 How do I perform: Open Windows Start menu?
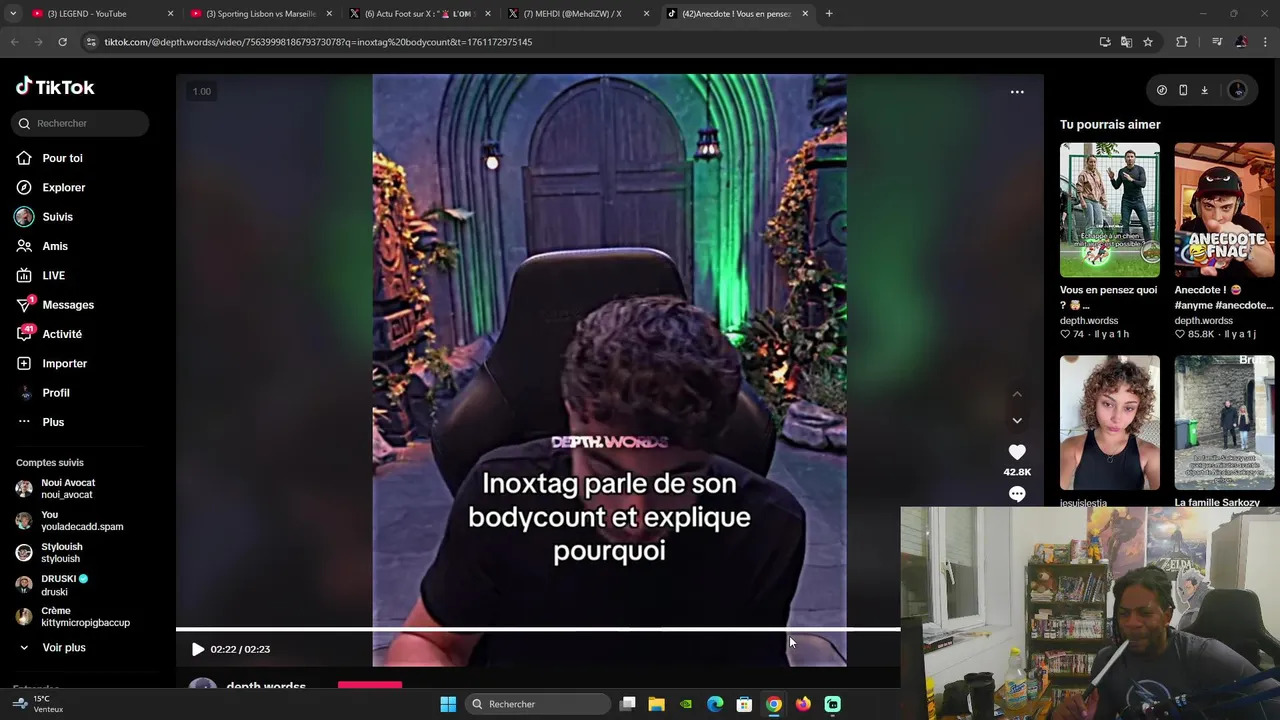(x=448, y=704)
